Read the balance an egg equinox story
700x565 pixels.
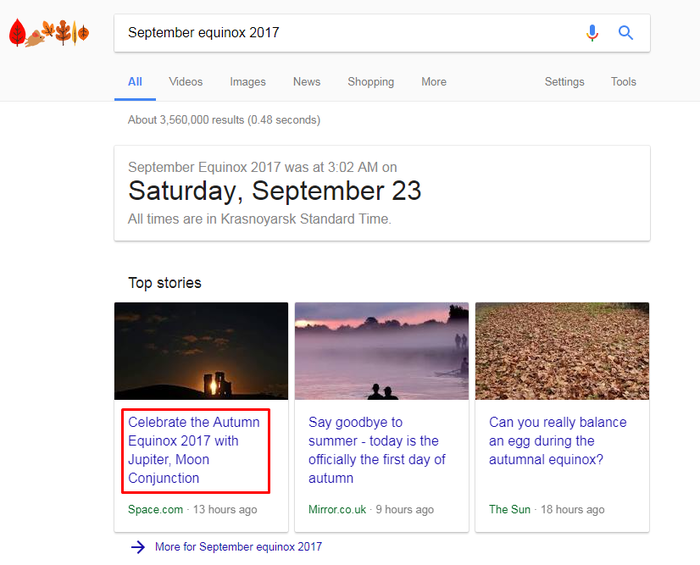(558, 441)
